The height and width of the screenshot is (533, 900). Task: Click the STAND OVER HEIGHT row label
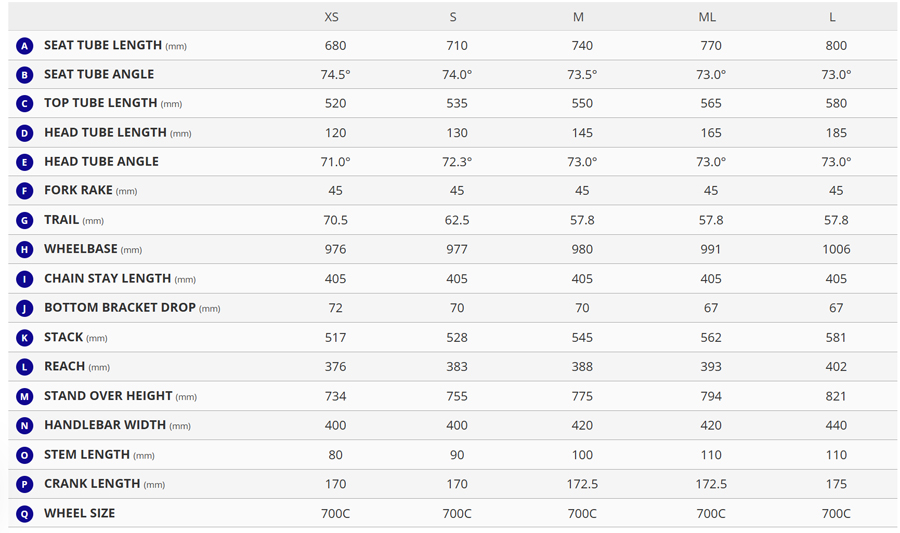pyautogui.click(x=108, y=395)
